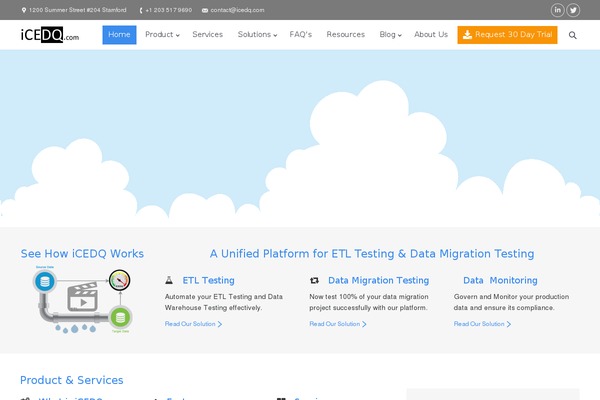This screenshot has height=400, width=600.
Task: Click the location pin icon beside address
Action: coord(24,10)
